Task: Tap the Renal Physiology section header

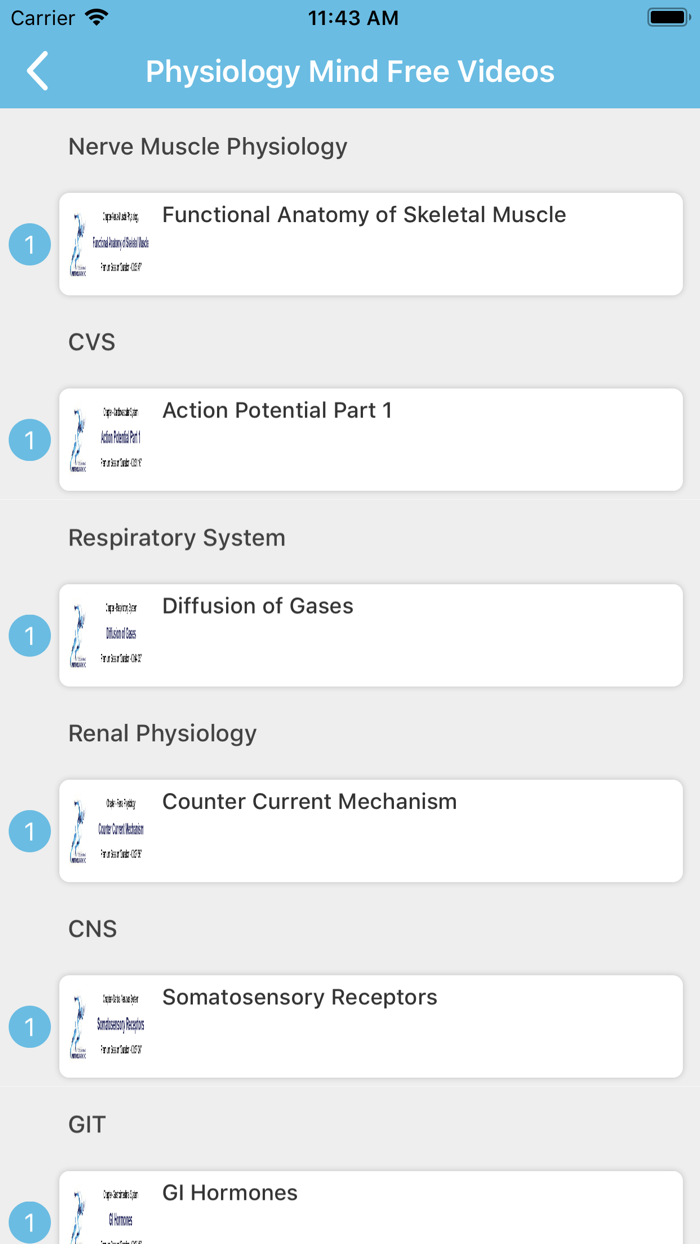Action: click(x=162, y=733)
